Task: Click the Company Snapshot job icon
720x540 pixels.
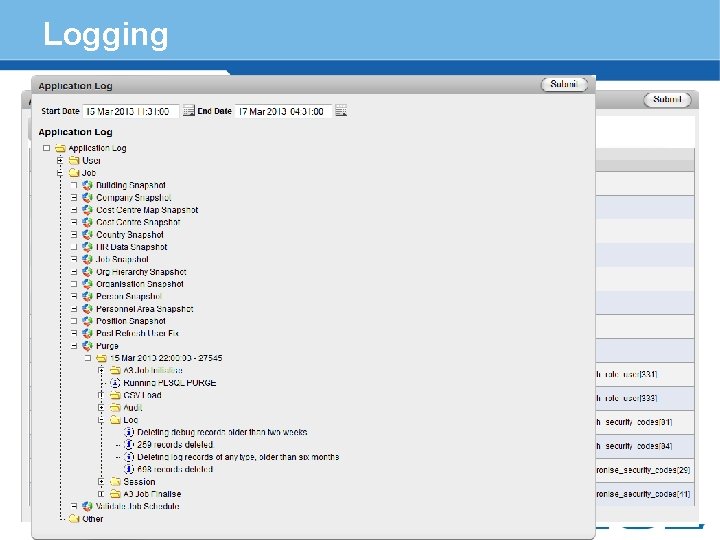Action: click(x=87, y=197)
